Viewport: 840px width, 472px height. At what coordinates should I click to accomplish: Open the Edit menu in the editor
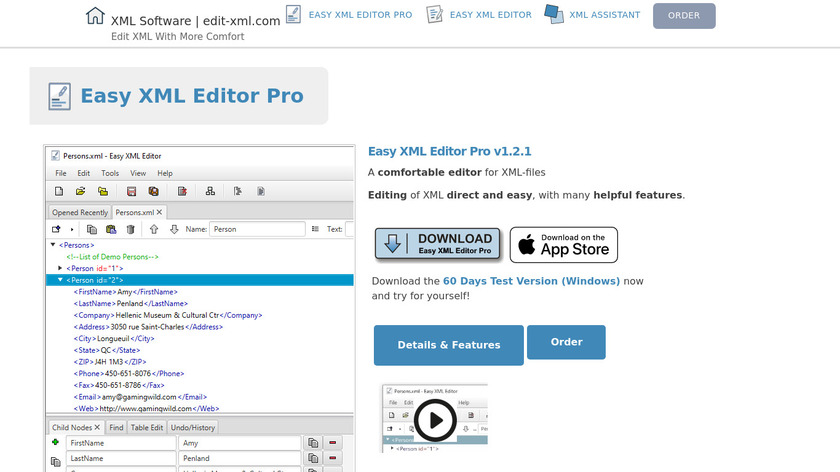(84, 173)
